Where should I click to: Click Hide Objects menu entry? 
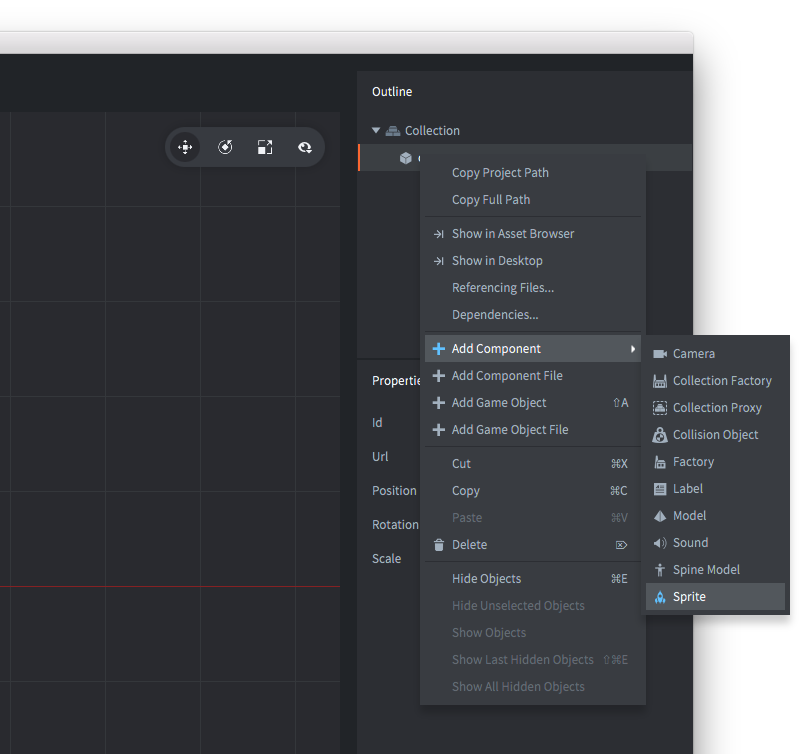point(486,579)
